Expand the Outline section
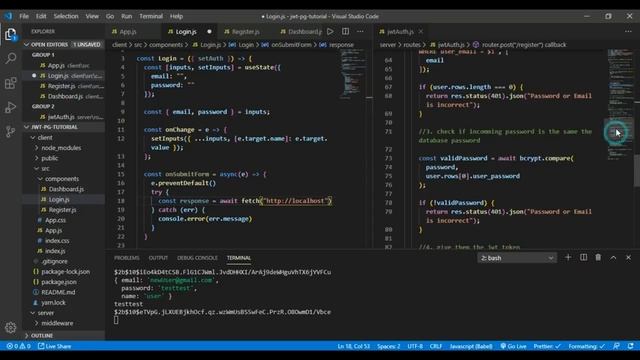 [x=63, y=336]
